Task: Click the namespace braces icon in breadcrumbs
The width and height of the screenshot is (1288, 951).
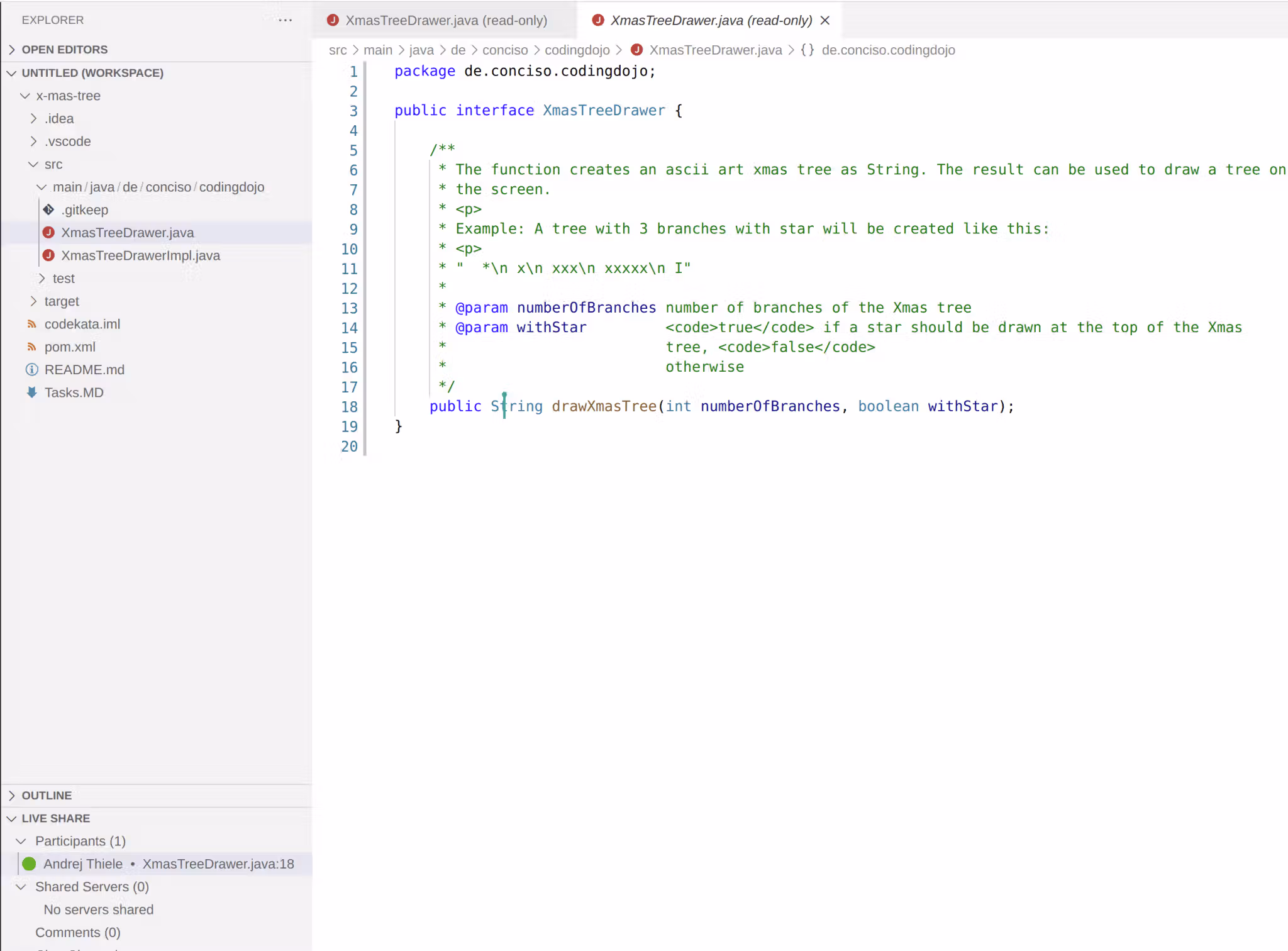Action: coord(808,50)
